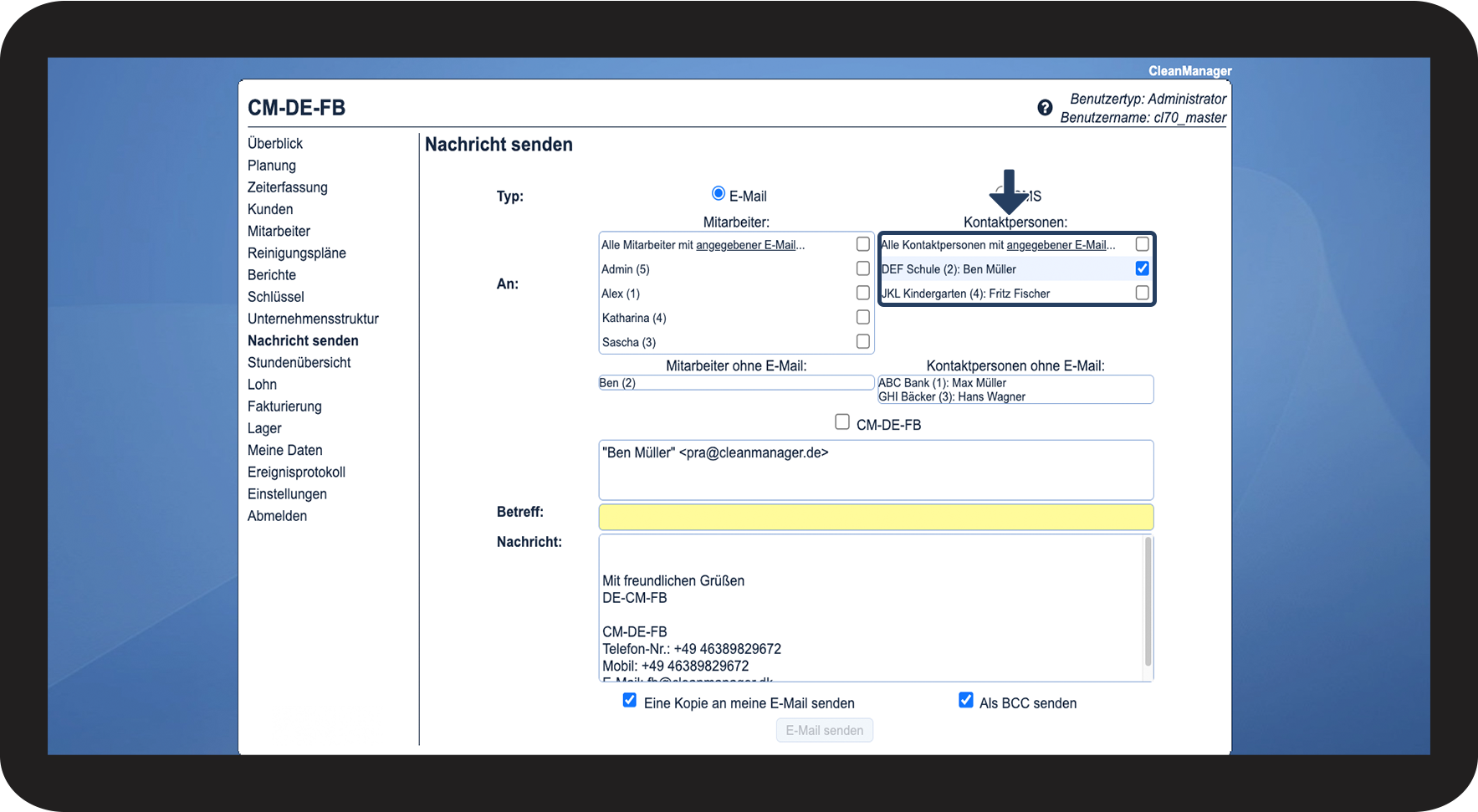Go to Zeiterfassung in the sidebar
The width and height of the screenshot is (1478, 812).
[287, 187]
